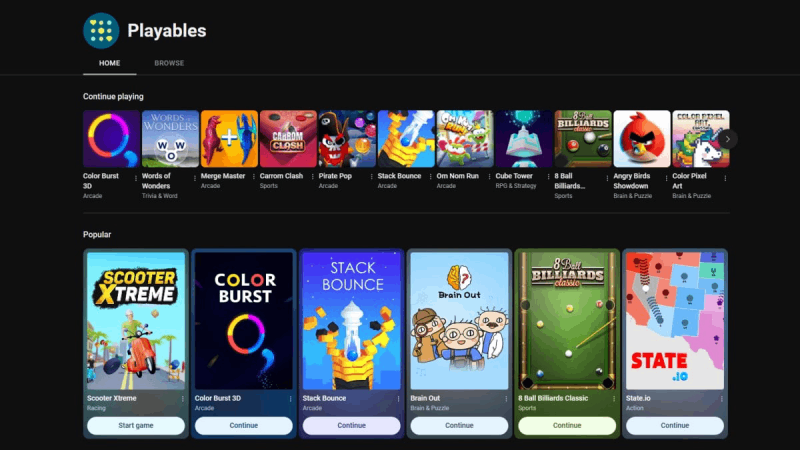The width and height of the screenshot is (800, 450).
Task: Continue playing State.io
Action: (x=674, y=426)
